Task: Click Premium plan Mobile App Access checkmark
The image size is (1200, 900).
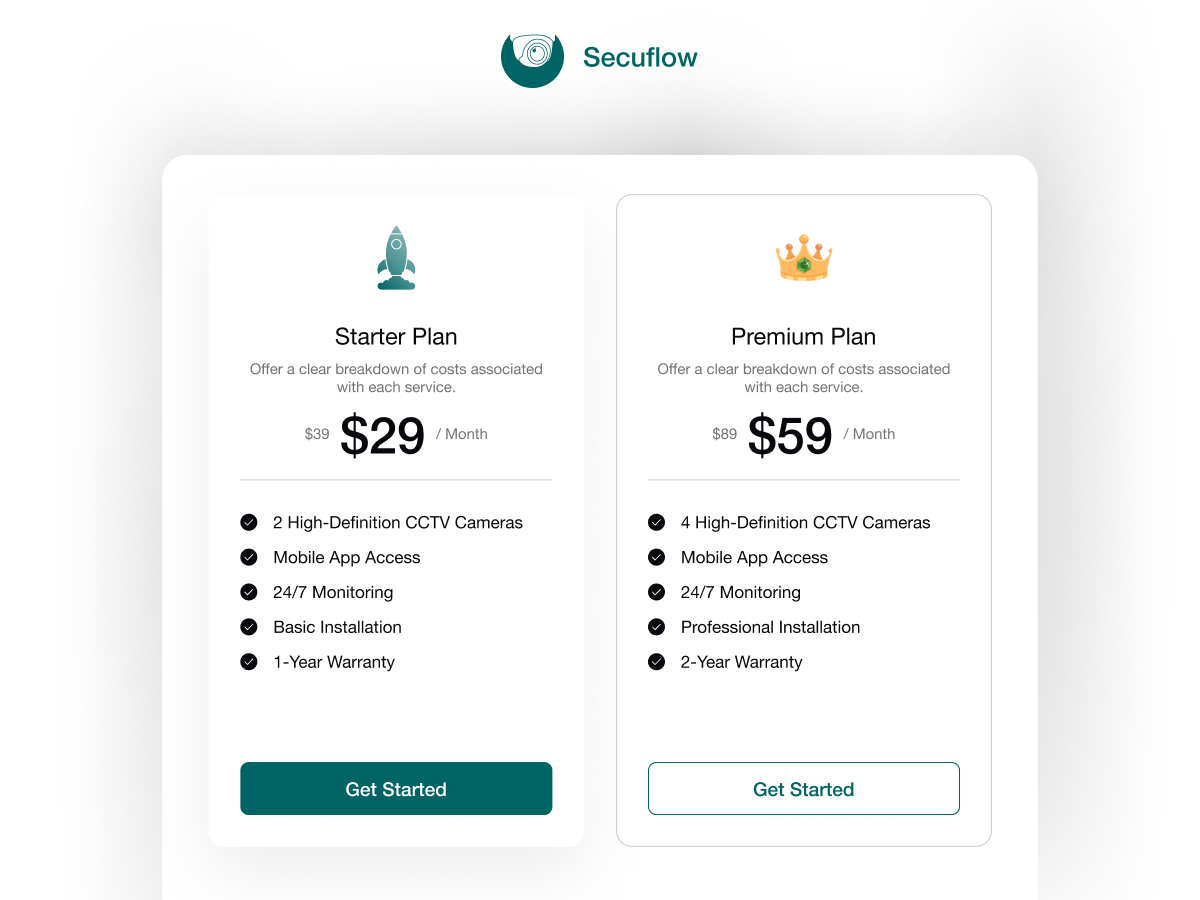Action: pyautogui.click(x=656, y=557)
